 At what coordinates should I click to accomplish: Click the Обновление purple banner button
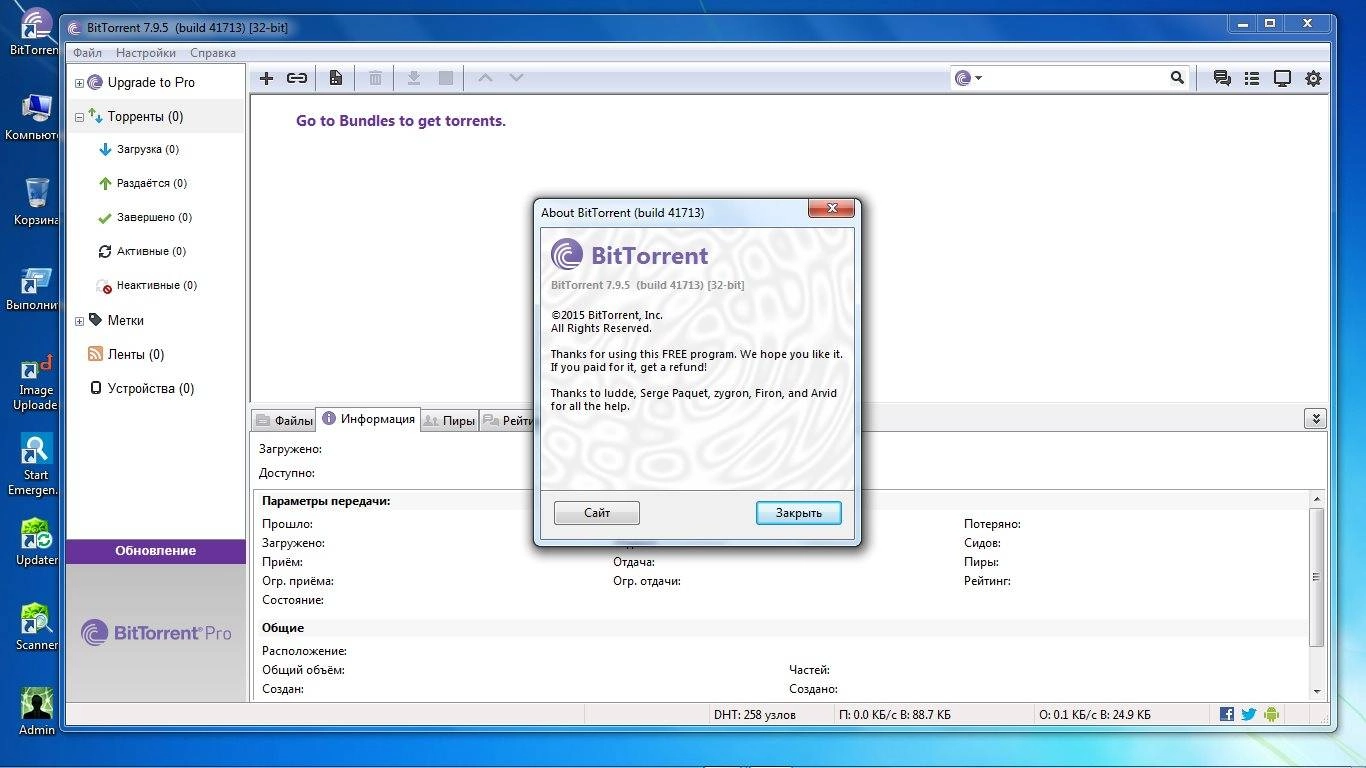click(x=156, y=551)
